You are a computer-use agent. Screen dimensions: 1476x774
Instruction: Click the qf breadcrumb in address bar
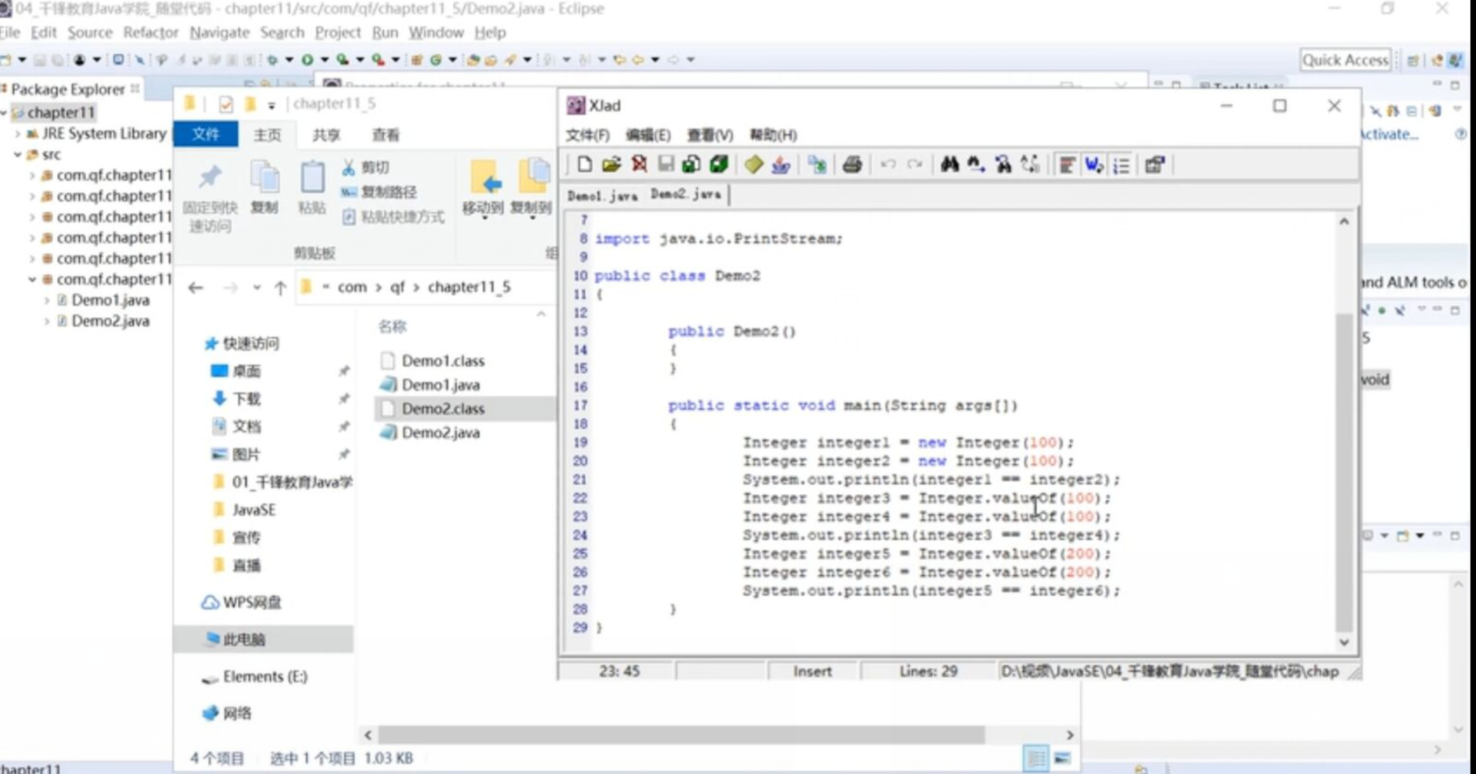[397, 287]
